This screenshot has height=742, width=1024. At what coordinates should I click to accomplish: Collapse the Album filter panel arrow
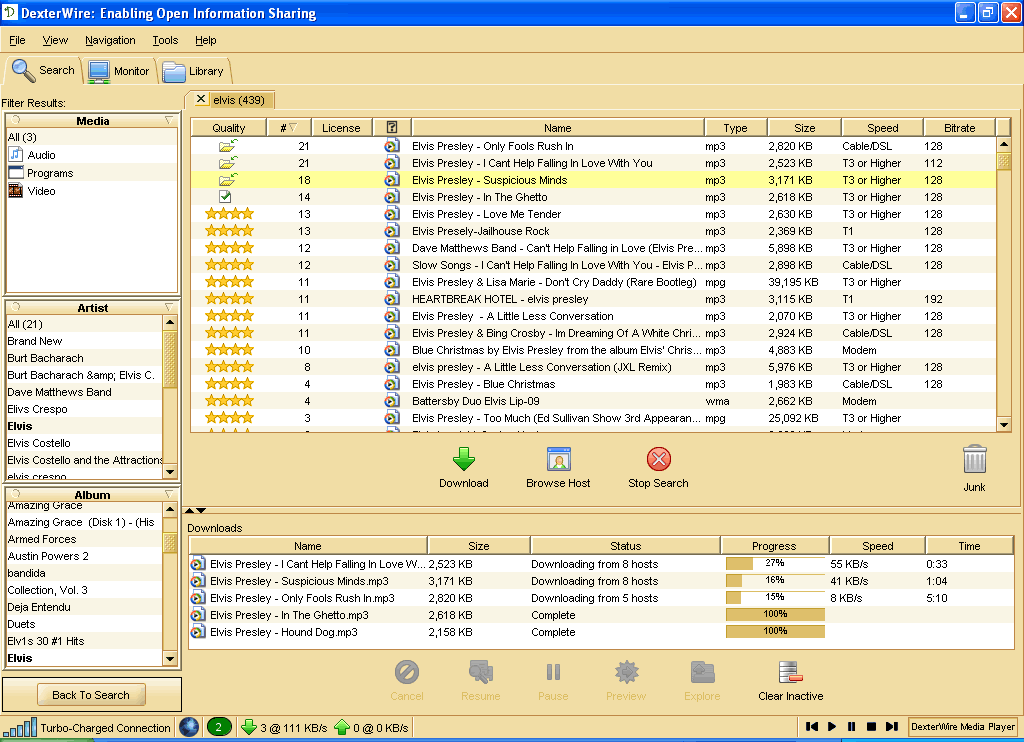point(169,494)
